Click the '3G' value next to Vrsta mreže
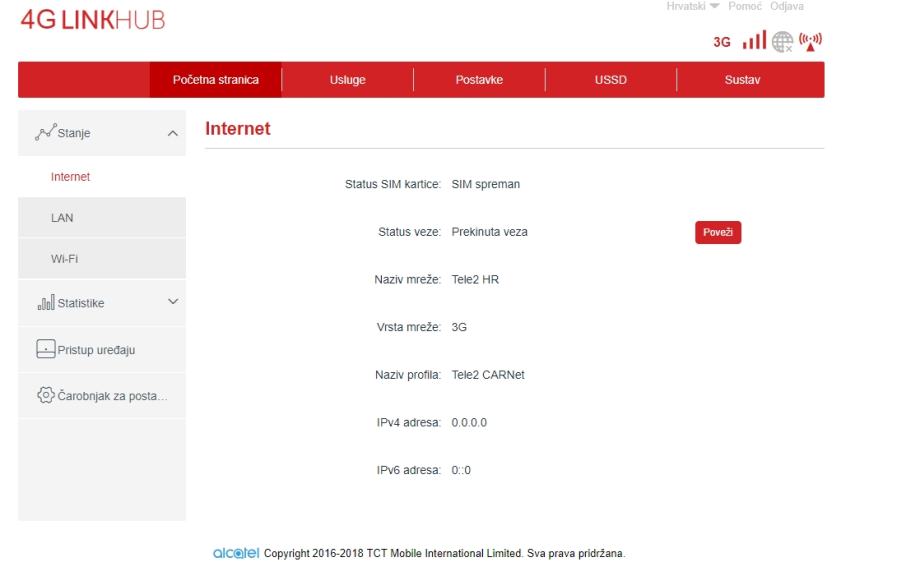Image resolution: width=920 pixels, height=562 pixels. click(459, 327)
